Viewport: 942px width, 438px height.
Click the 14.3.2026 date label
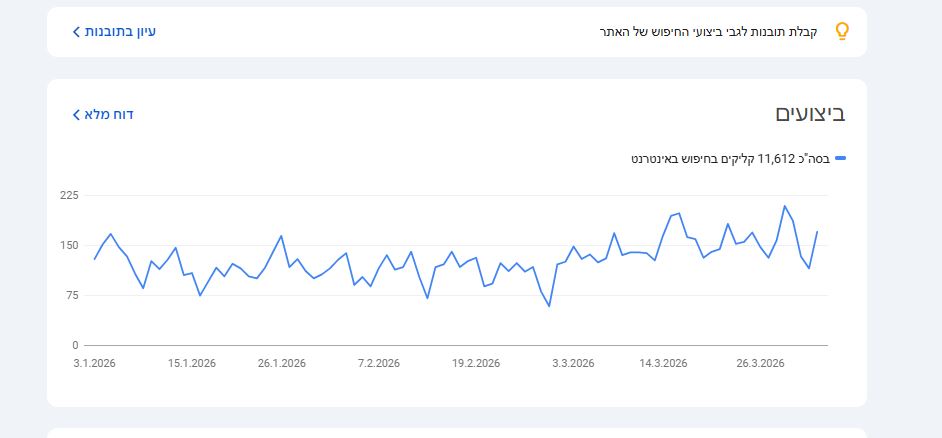click(x=663, y=363)
